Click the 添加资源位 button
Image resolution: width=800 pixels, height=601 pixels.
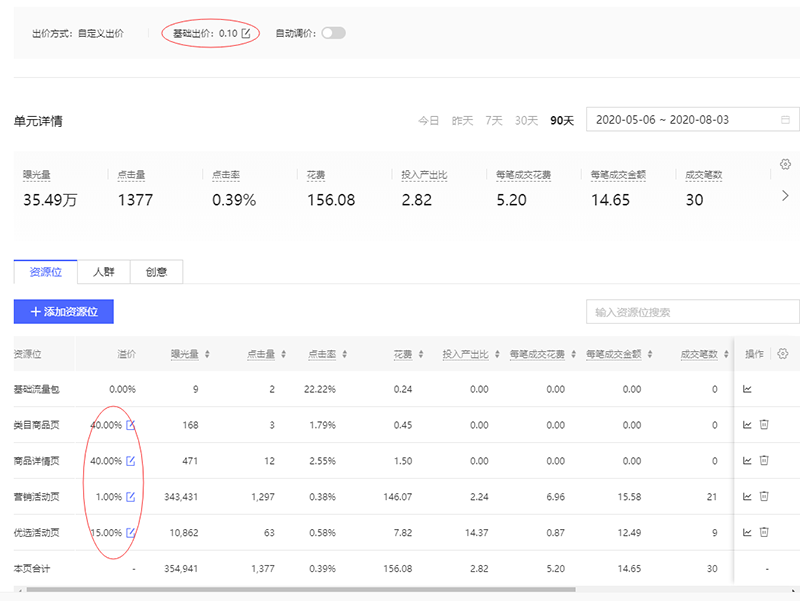pos(64,312)
